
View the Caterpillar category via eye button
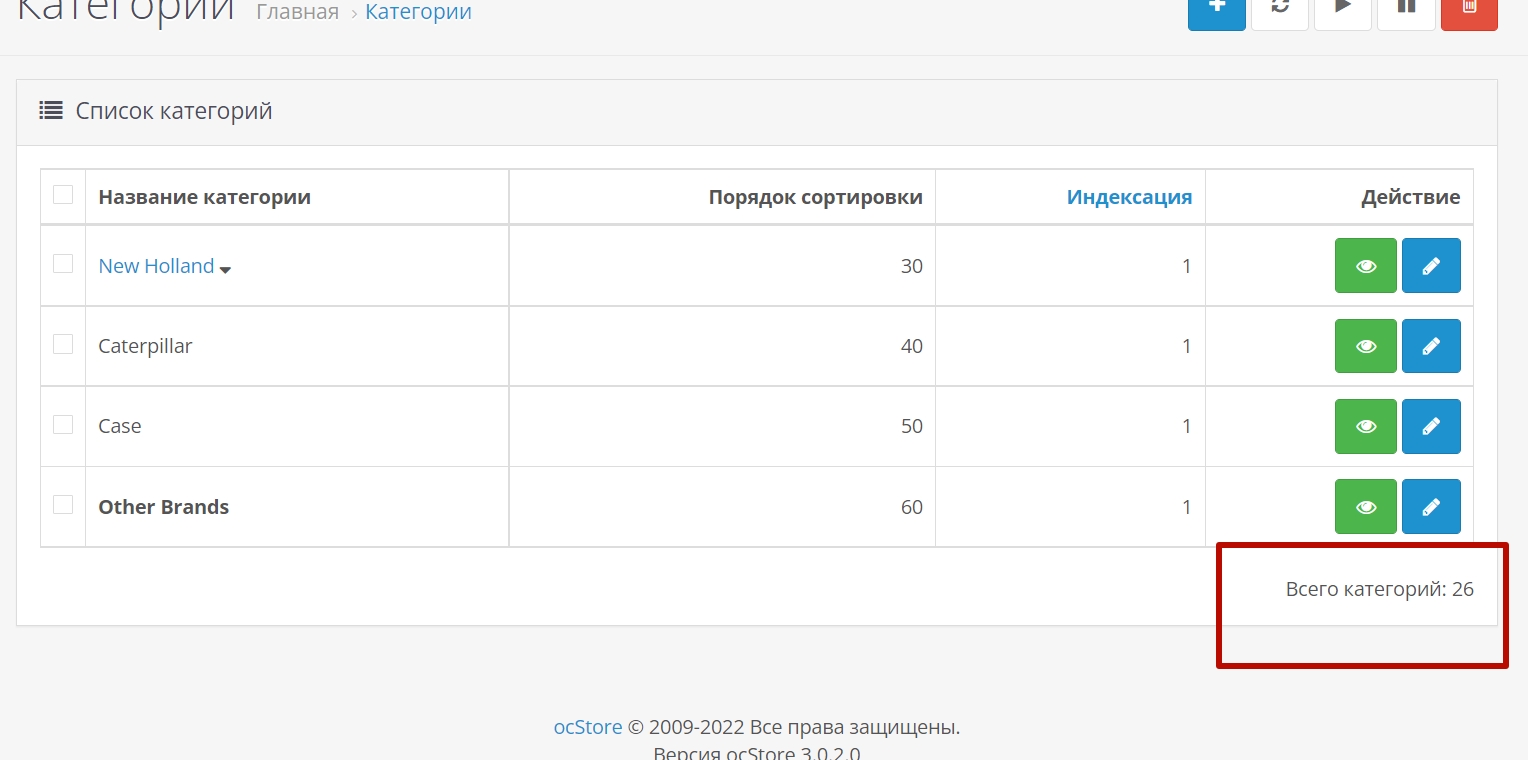[1365, 346]
